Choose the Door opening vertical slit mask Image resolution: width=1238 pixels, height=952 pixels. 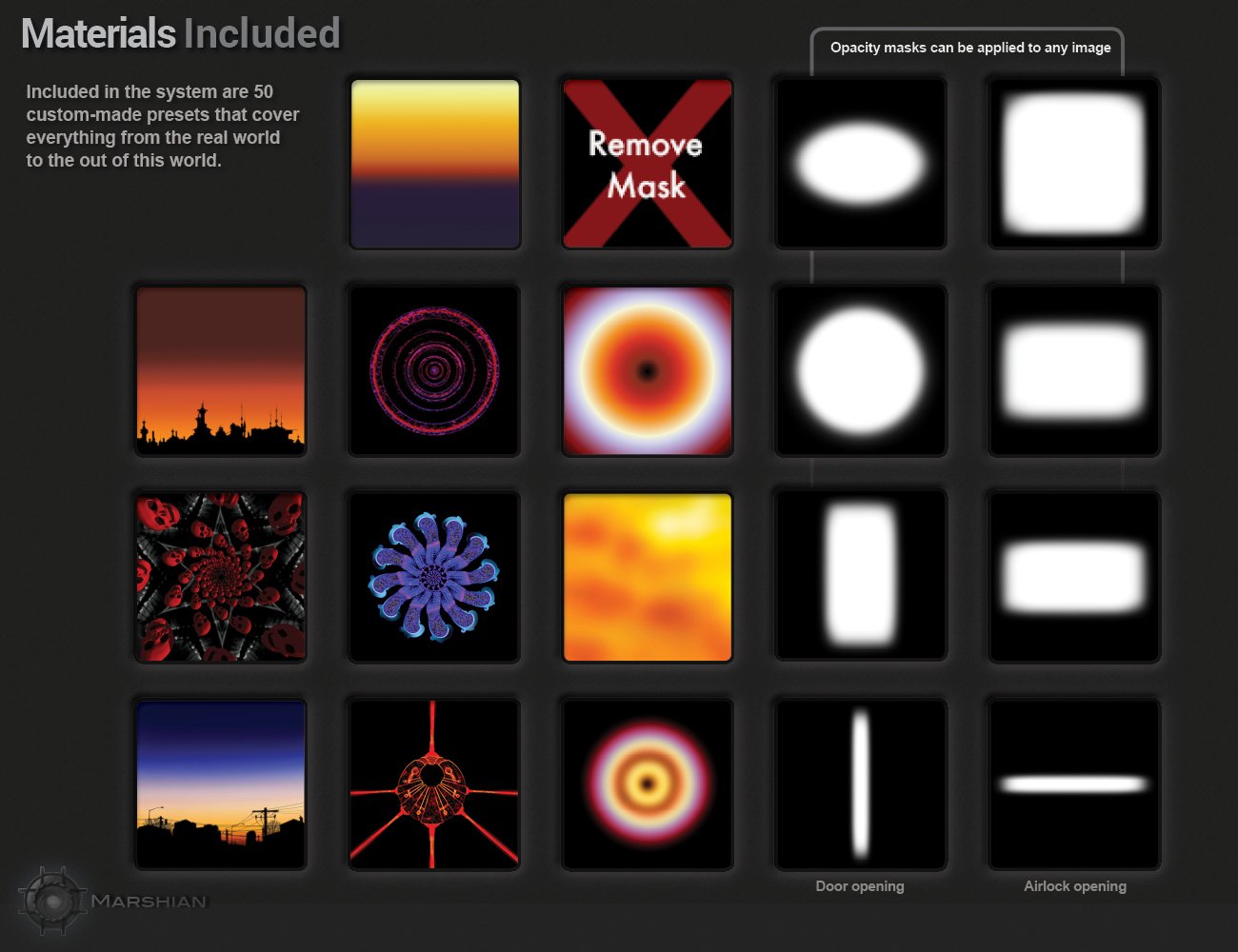(x=861, y=784)
